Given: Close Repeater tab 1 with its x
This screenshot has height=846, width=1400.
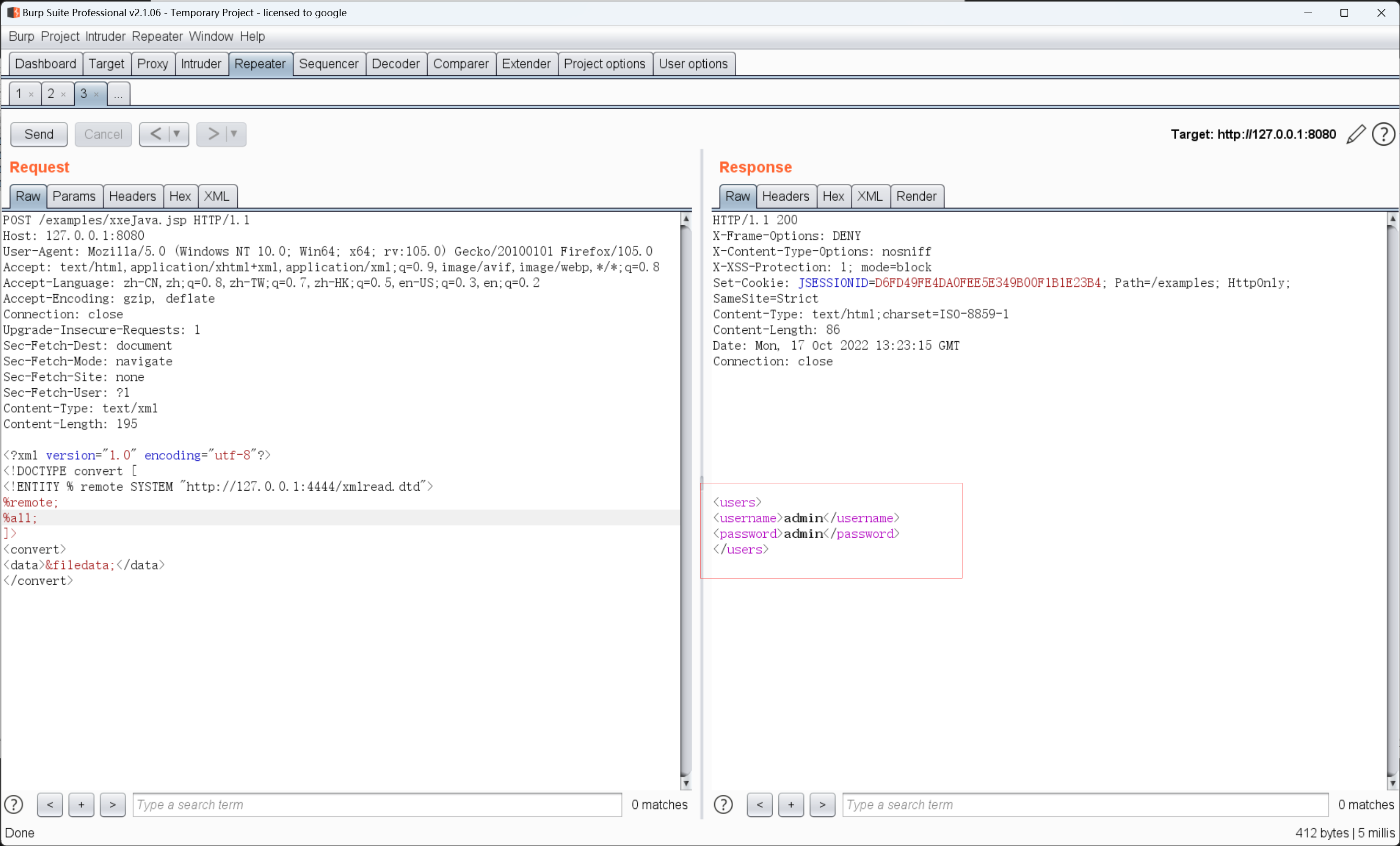Looking at the screenshot, I should tap(31, 94).
